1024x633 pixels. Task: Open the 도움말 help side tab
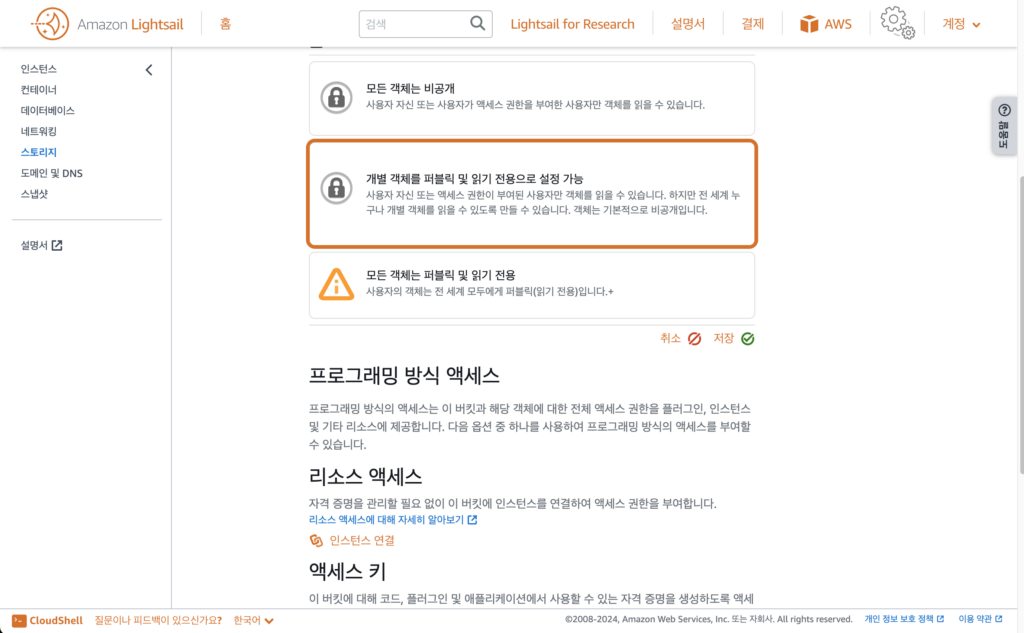click(1004, 125)
